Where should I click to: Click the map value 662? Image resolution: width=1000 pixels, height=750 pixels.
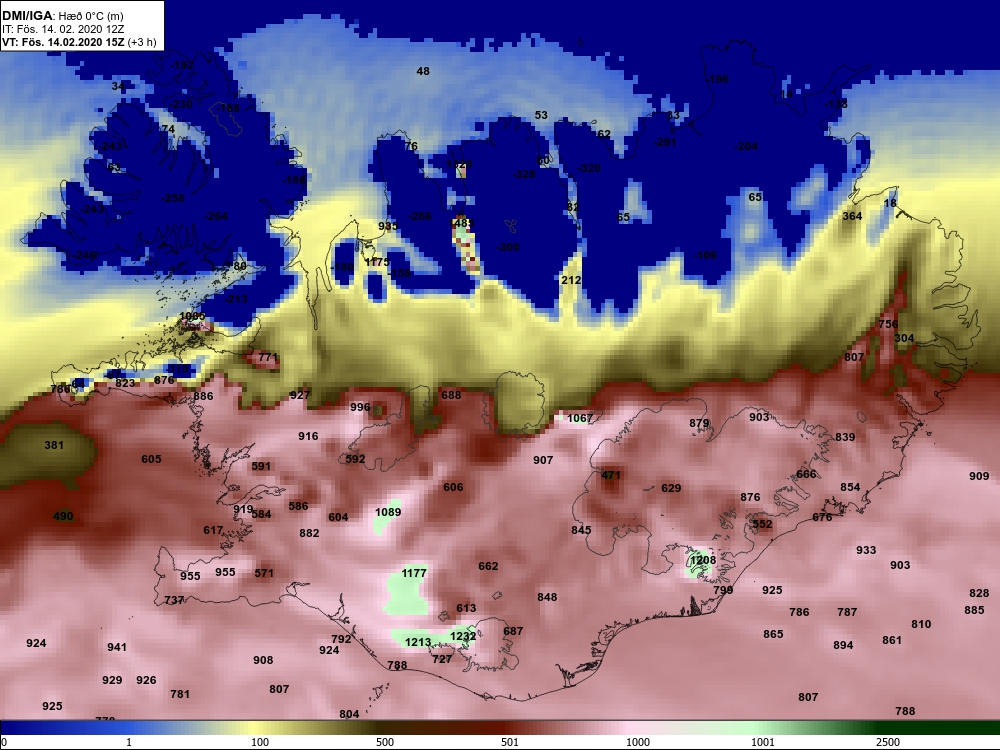pyautogui.click(x=488, y=566)
